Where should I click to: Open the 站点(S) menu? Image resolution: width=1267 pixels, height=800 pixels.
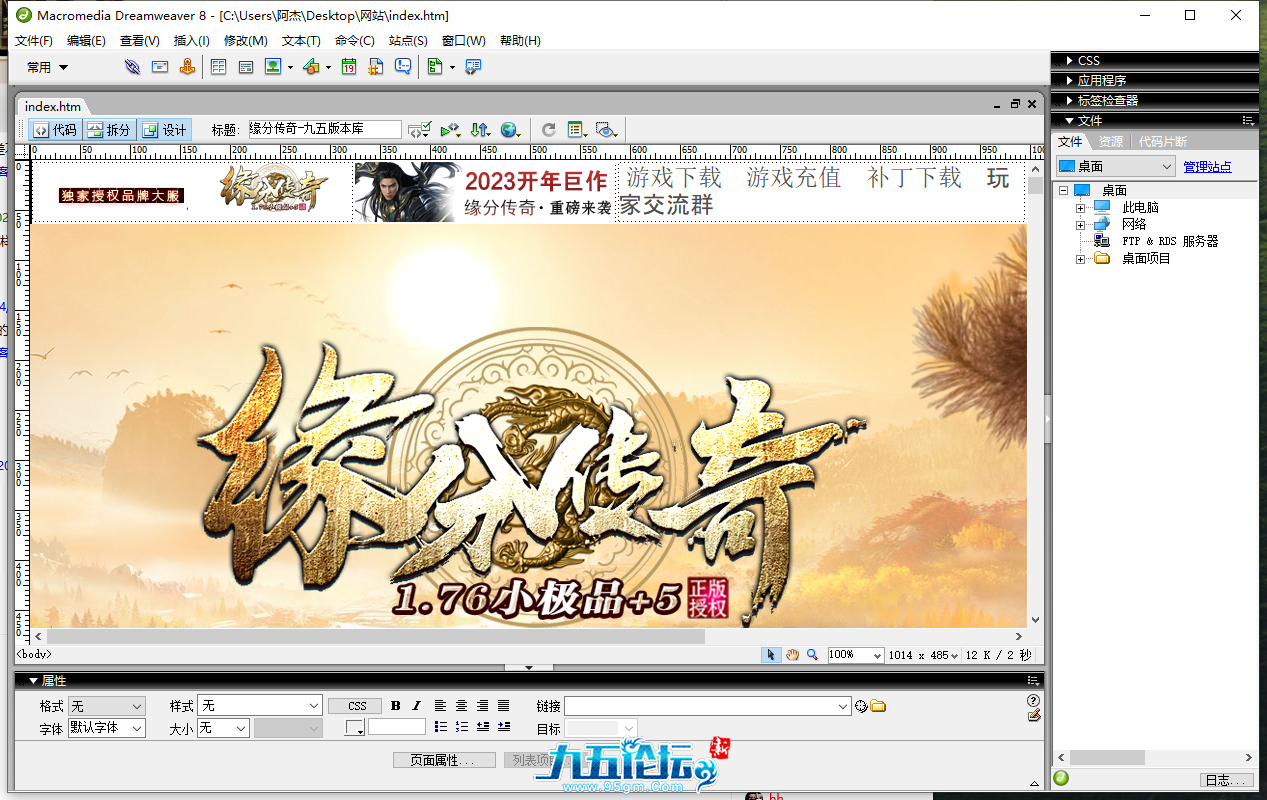click(x=408, y=41)
